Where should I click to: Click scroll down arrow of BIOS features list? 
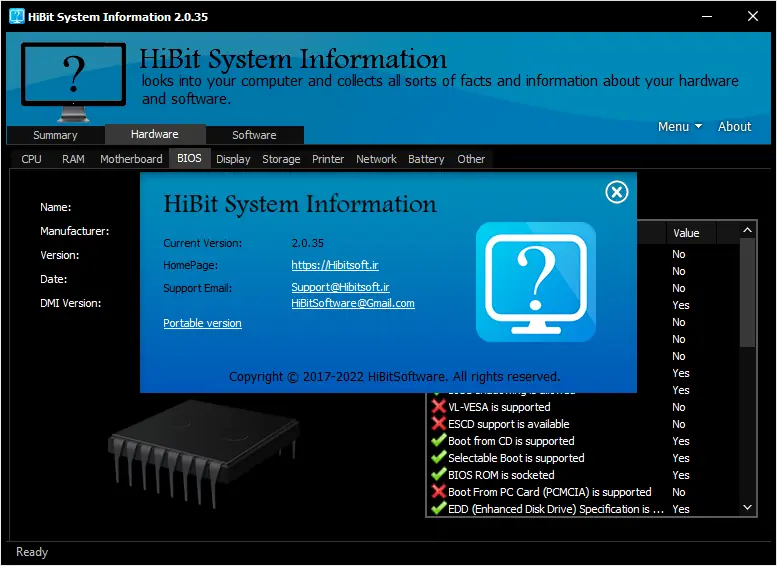[747, 508]
